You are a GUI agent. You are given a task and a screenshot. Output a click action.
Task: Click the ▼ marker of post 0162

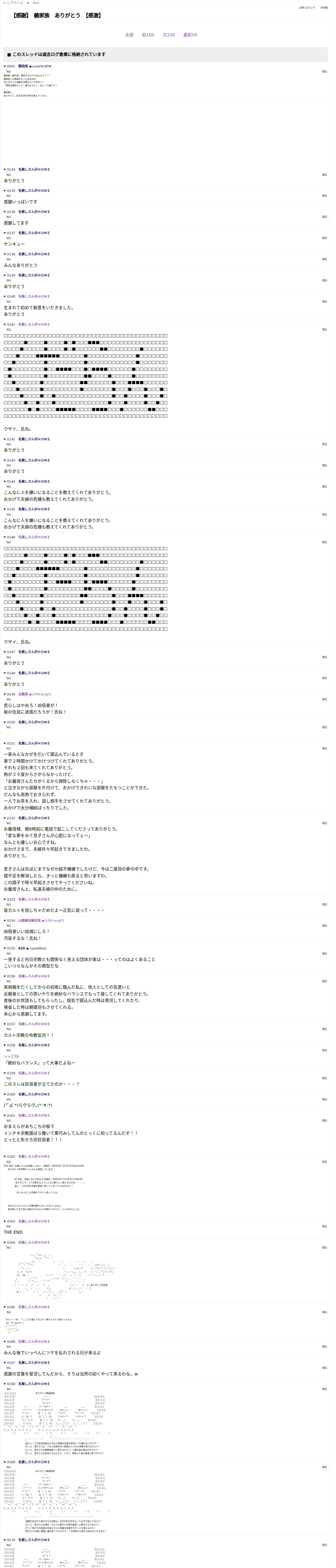click(5, 1156)
